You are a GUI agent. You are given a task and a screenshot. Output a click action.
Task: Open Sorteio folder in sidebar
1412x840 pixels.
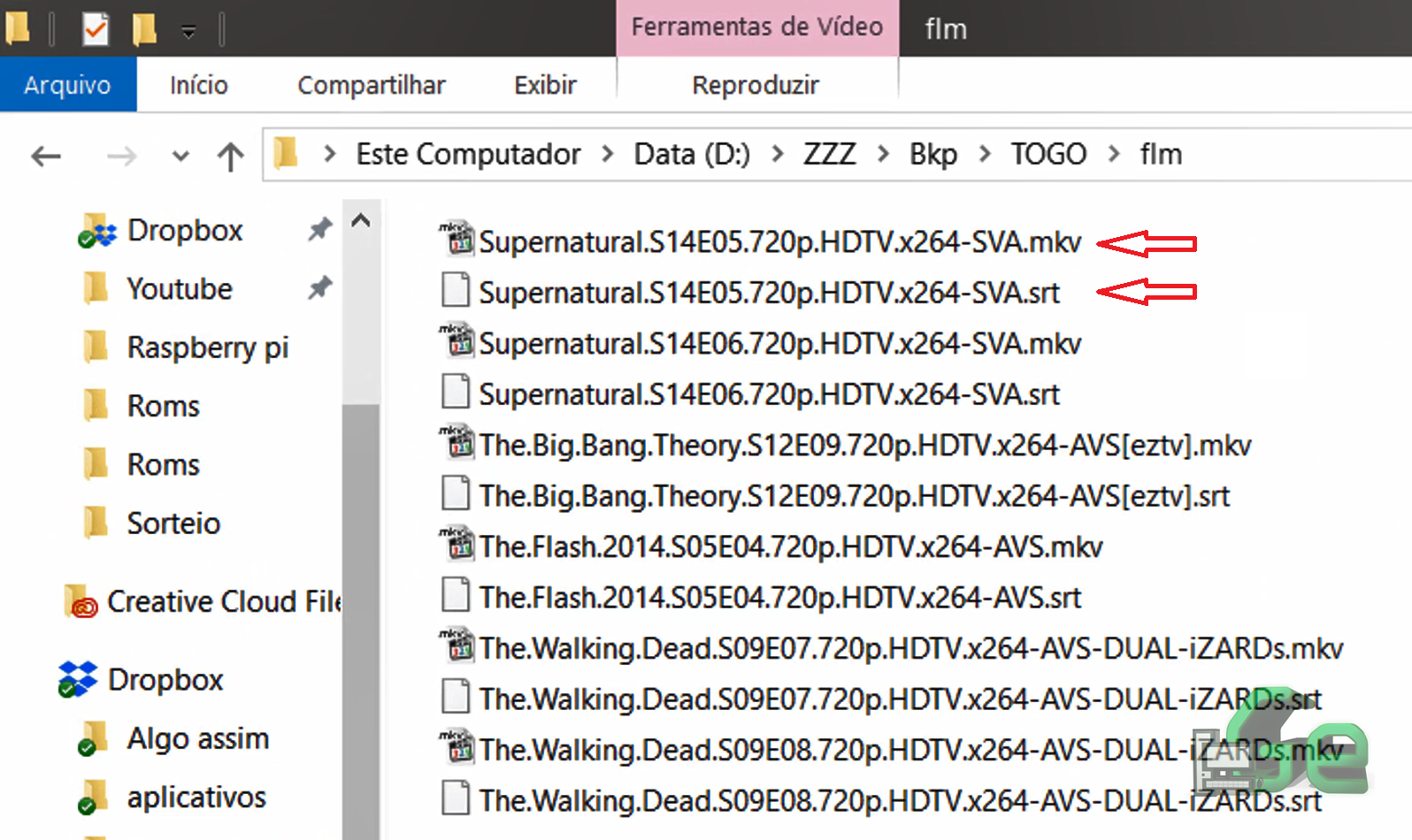(173, 523)
